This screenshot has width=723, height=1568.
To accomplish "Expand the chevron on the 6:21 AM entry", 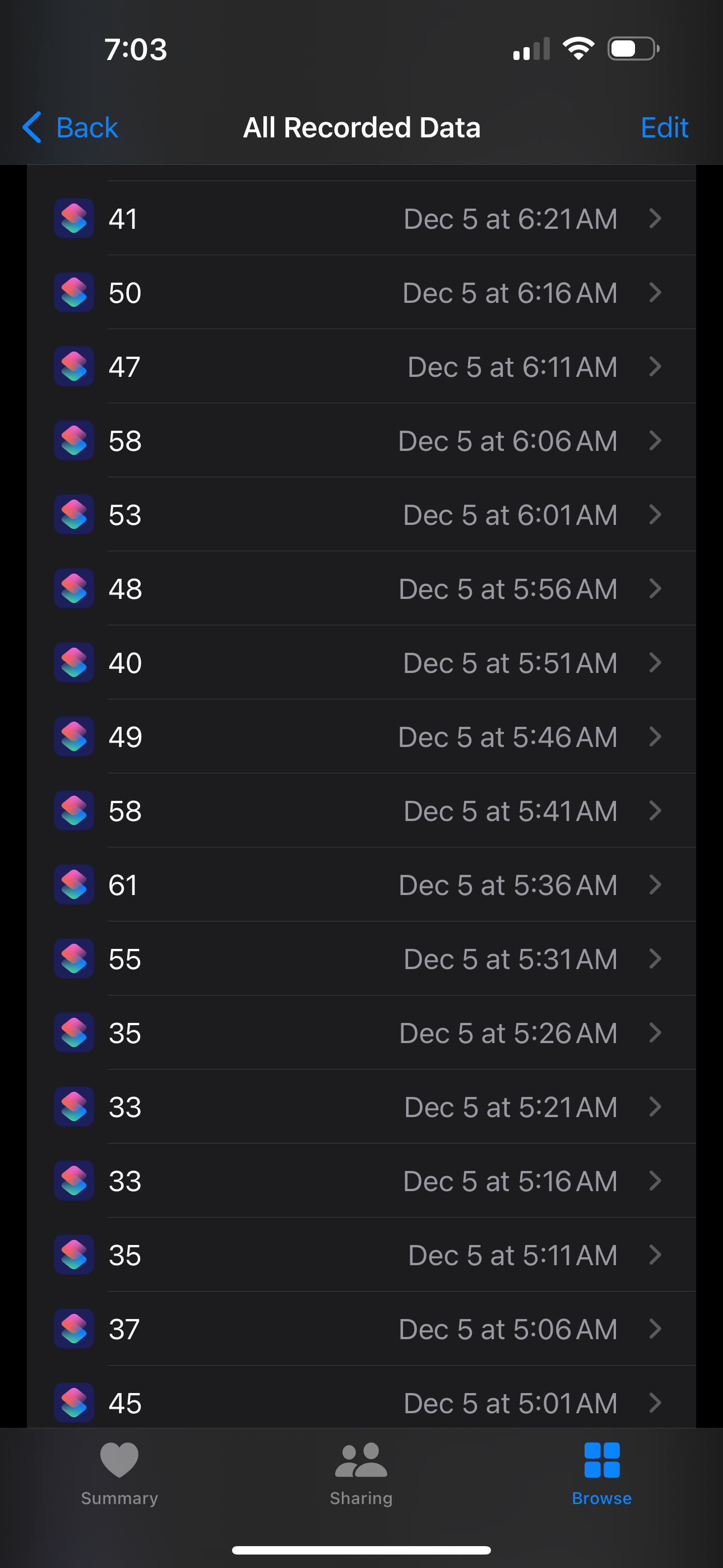I will [x=655, y=219].
